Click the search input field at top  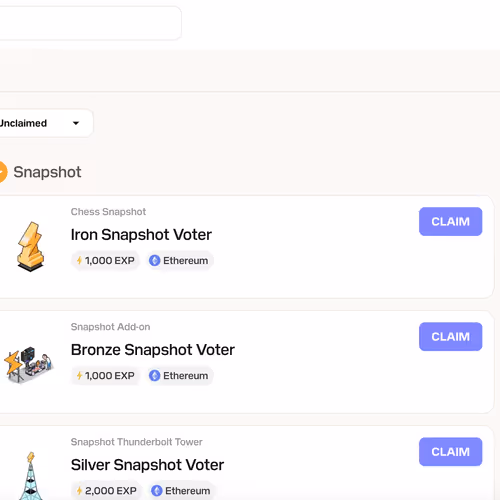point(90,23)
